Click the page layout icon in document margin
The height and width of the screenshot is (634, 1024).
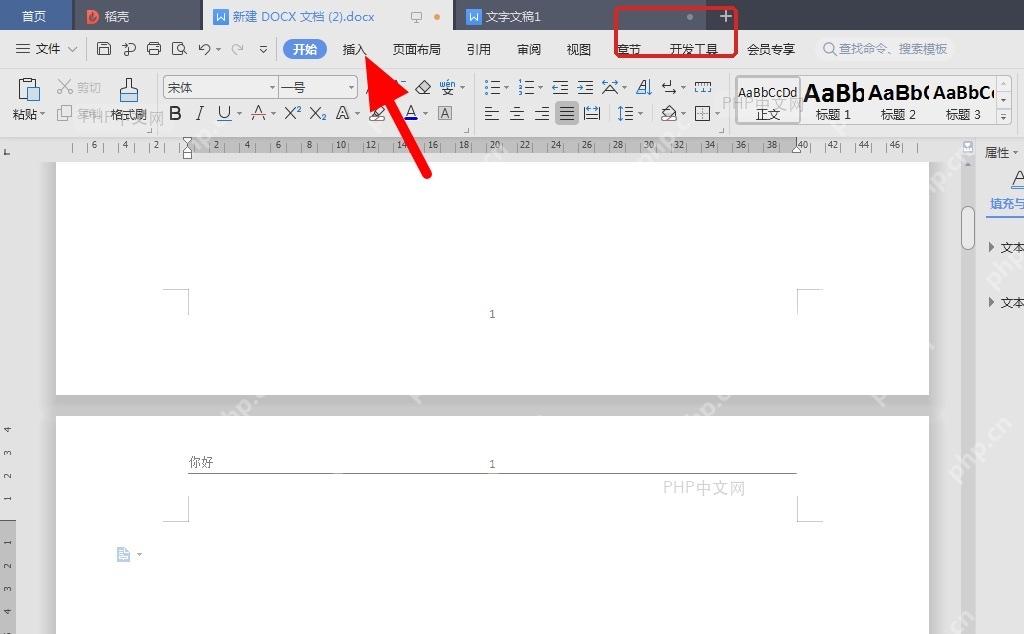123,554
